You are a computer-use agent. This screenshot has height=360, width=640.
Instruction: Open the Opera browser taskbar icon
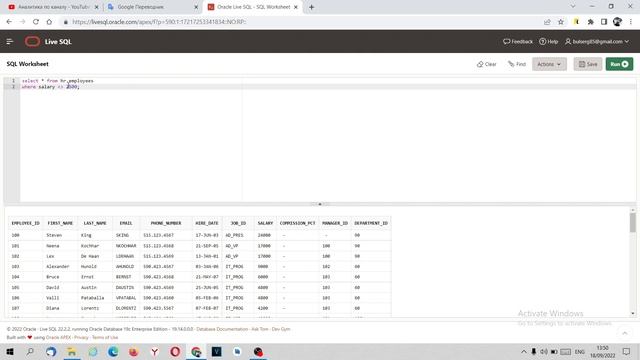tap(175, 352)
